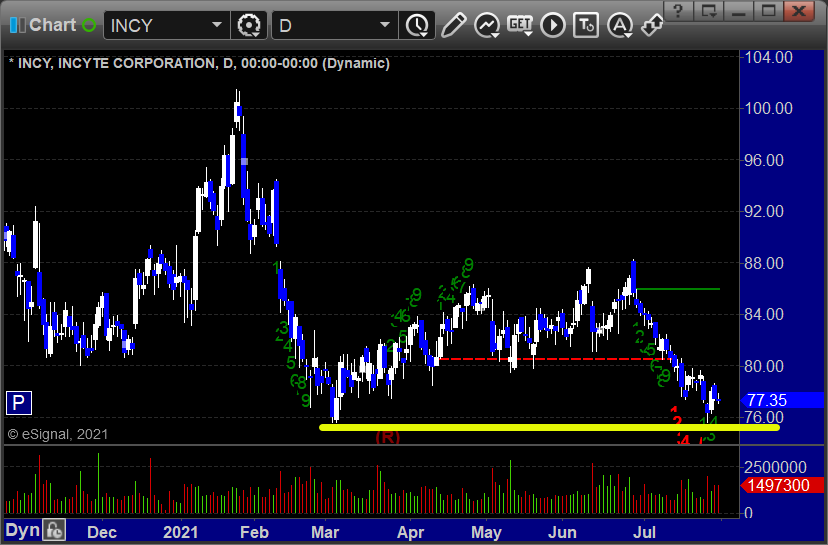Click the Dec label on time axis
The image size is (828, 545).
[102, 532]
